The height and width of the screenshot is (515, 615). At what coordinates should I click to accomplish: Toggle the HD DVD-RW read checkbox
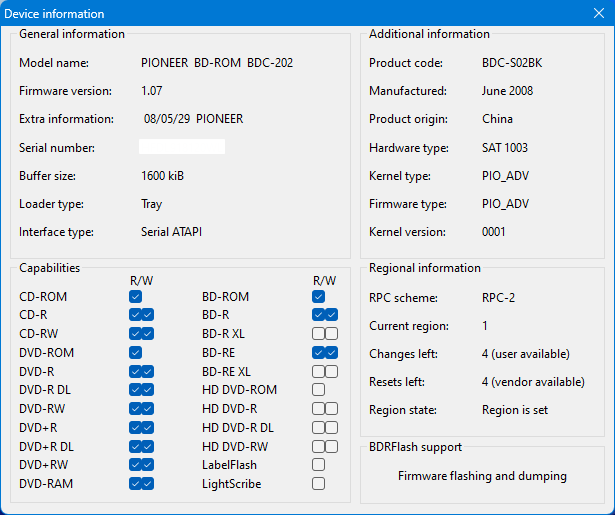pyautogui.click(x=318, y=446)
